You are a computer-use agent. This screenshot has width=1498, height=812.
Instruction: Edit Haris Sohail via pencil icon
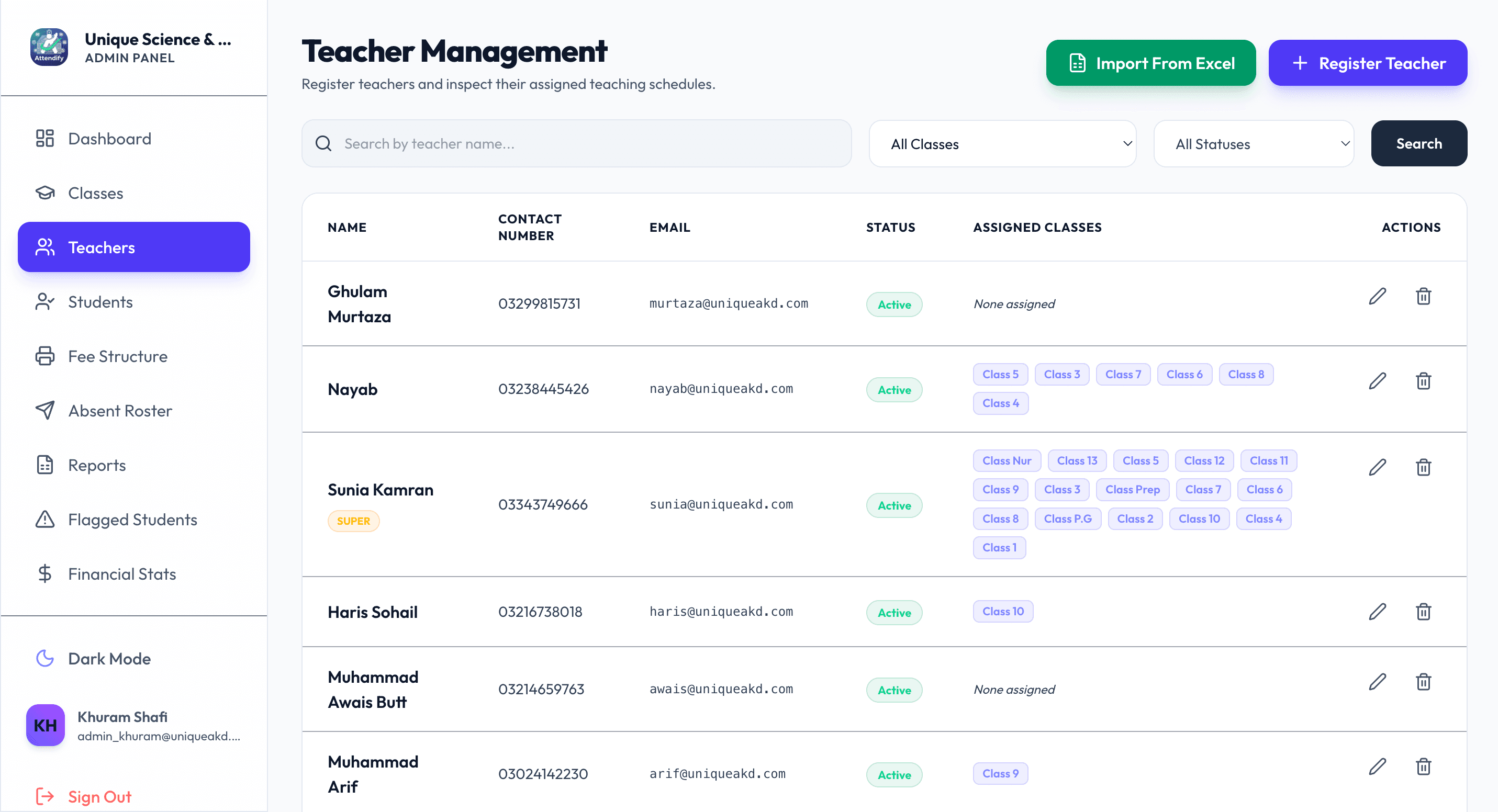[x=1377, y=612]
